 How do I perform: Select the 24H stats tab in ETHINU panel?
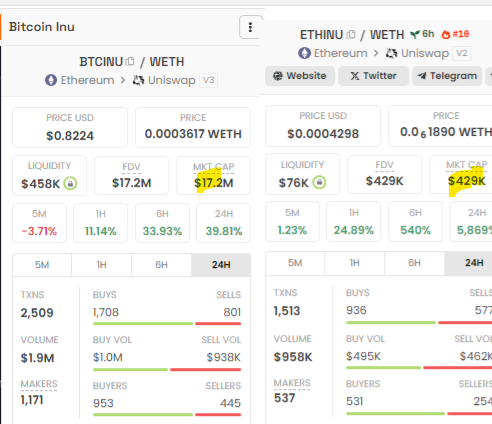tap(468, 263)
